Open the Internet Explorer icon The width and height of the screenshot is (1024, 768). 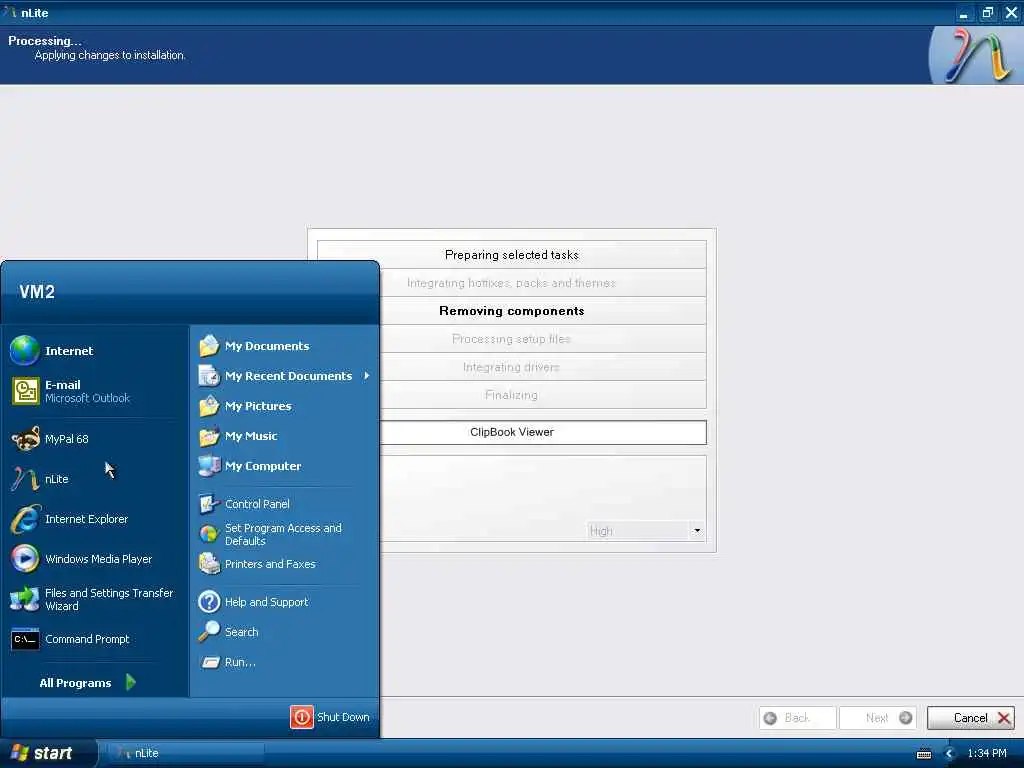tap(25, 519)
